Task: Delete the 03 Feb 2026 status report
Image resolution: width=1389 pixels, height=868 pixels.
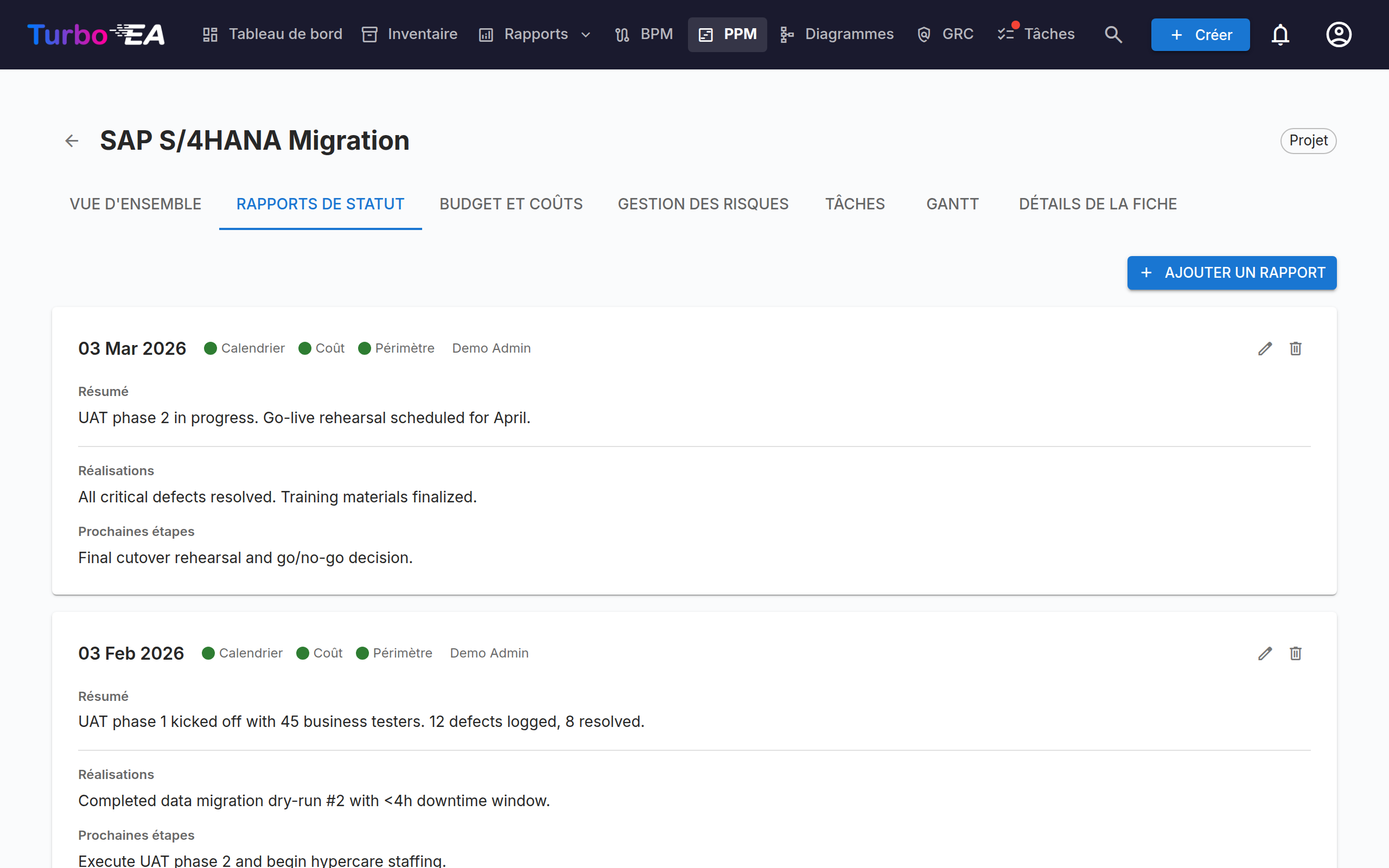Action: [1296, 653]
